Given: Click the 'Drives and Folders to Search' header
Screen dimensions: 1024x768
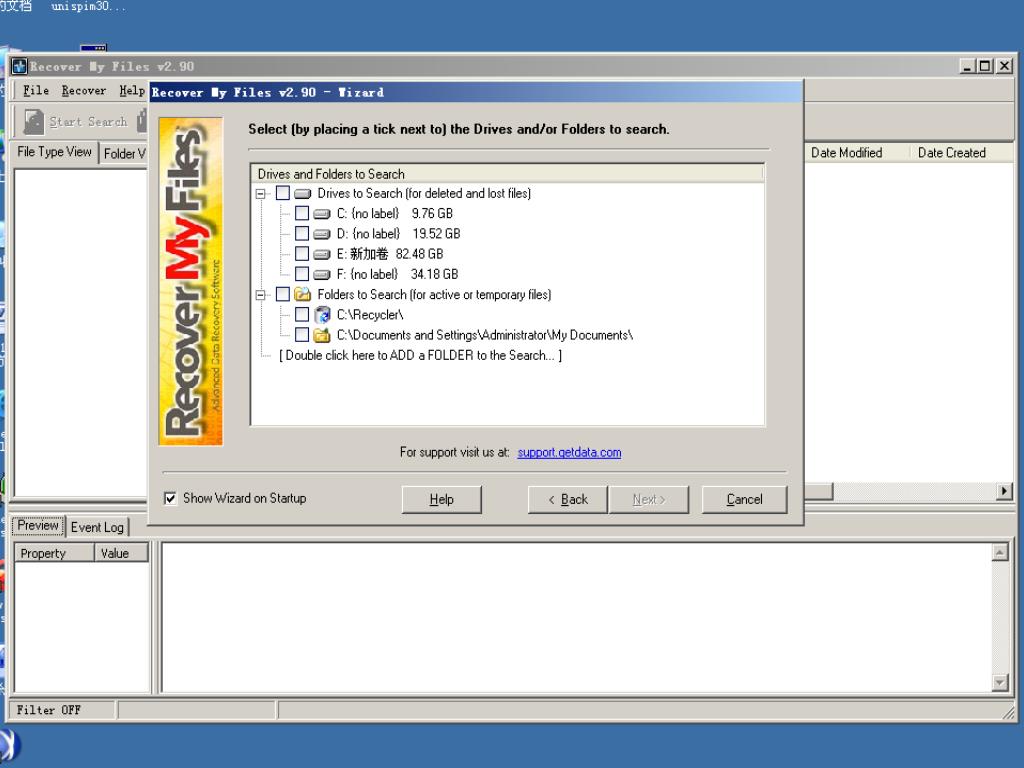Looking at the screenshot, I should (507, 174).
